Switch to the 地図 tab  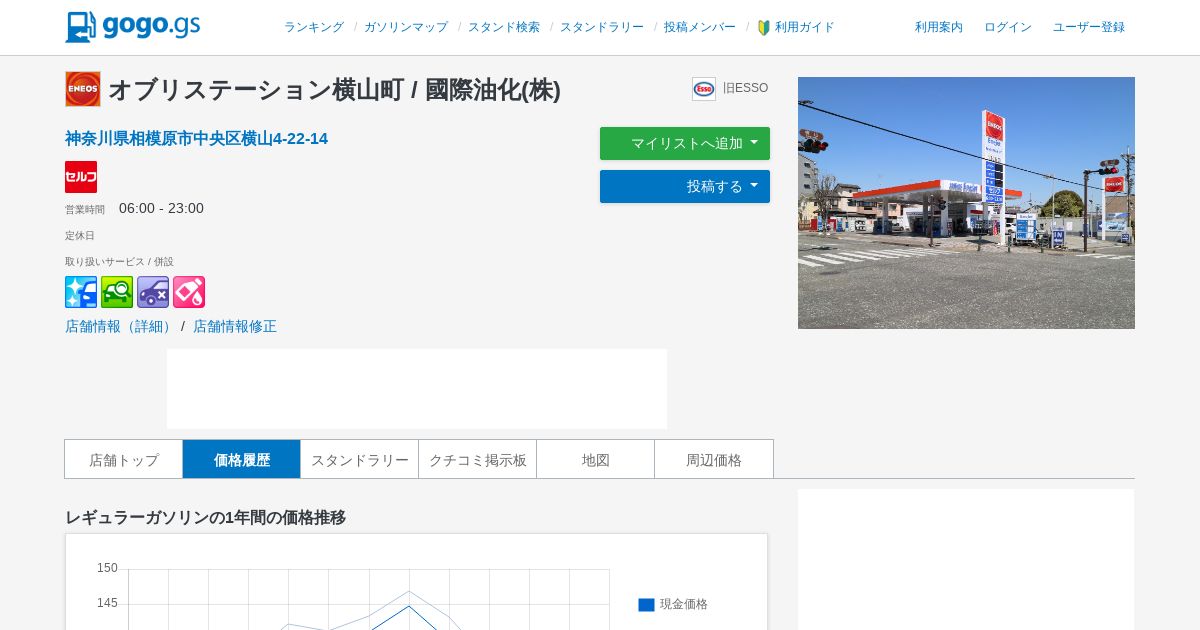point(596,459)
